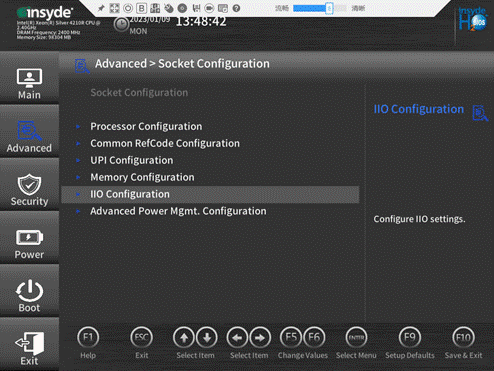
Task: Select Advanced Power Mgmt. Configuration
Action: click(178, 211)
